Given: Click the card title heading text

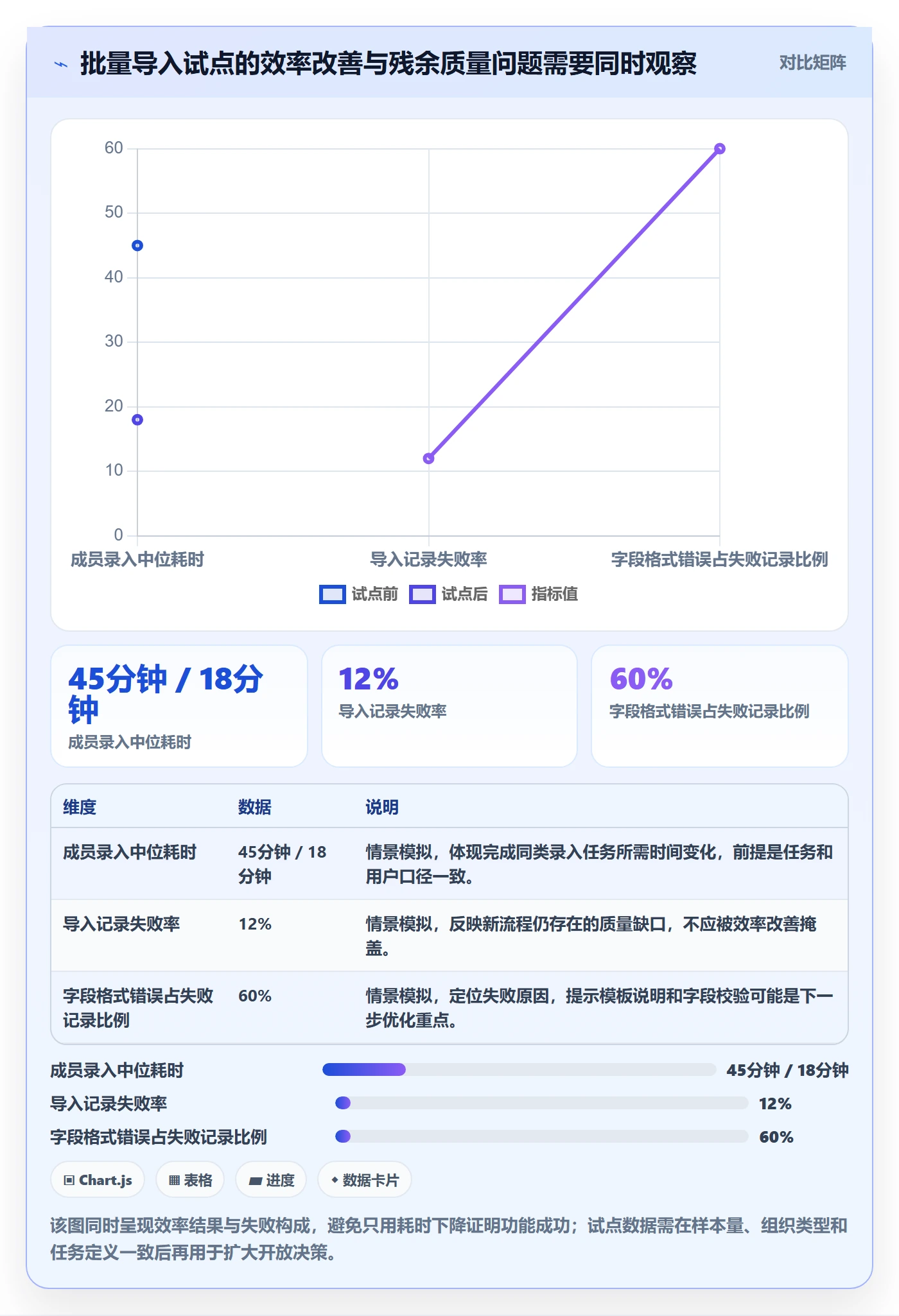Looking at the screenshot, I should (x=388, y=64).
